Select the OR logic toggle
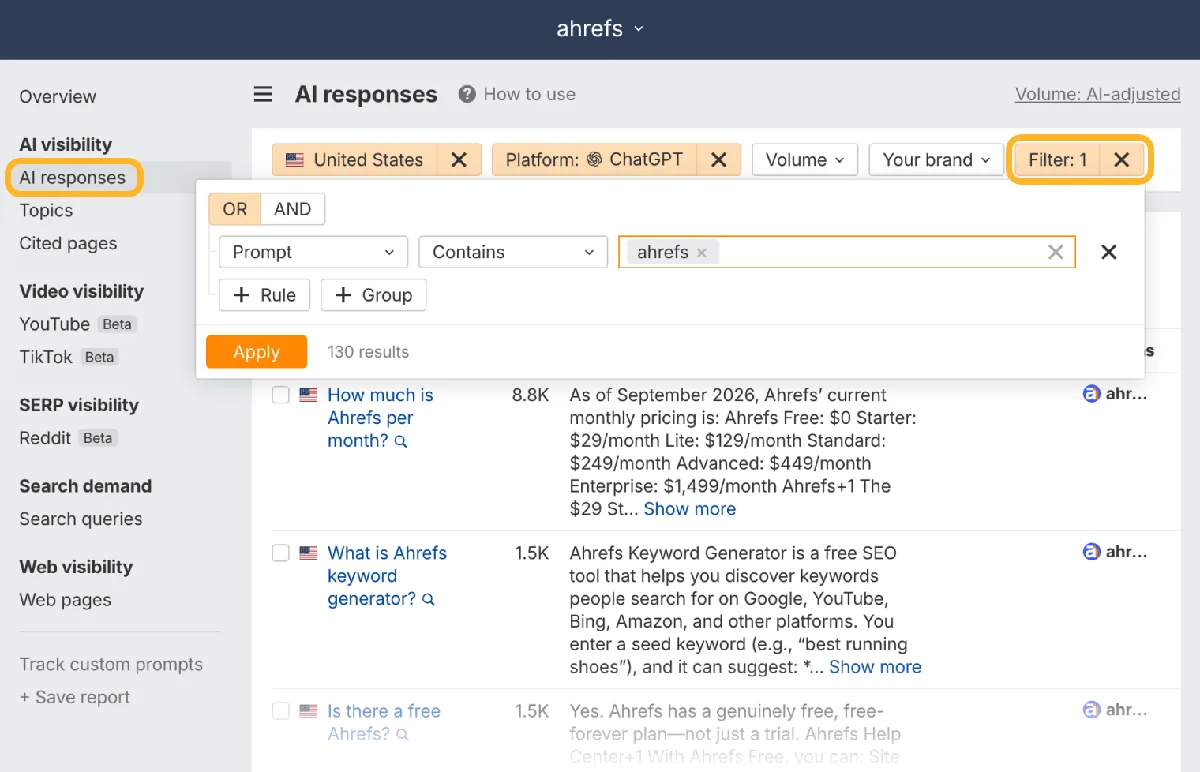1200x772 pixels. pos(235,209)
